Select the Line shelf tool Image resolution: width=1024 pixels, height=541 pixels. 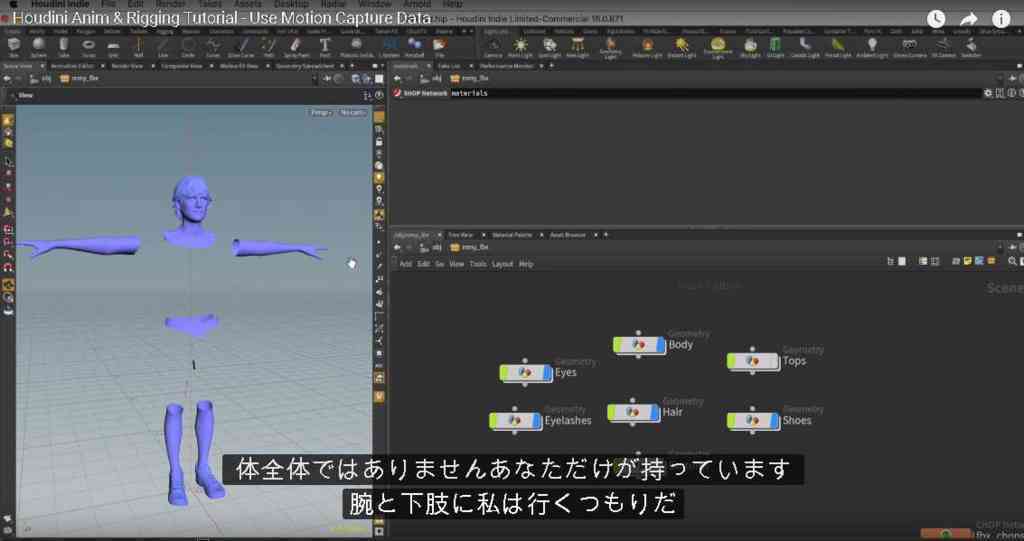[x=163, y=46]
